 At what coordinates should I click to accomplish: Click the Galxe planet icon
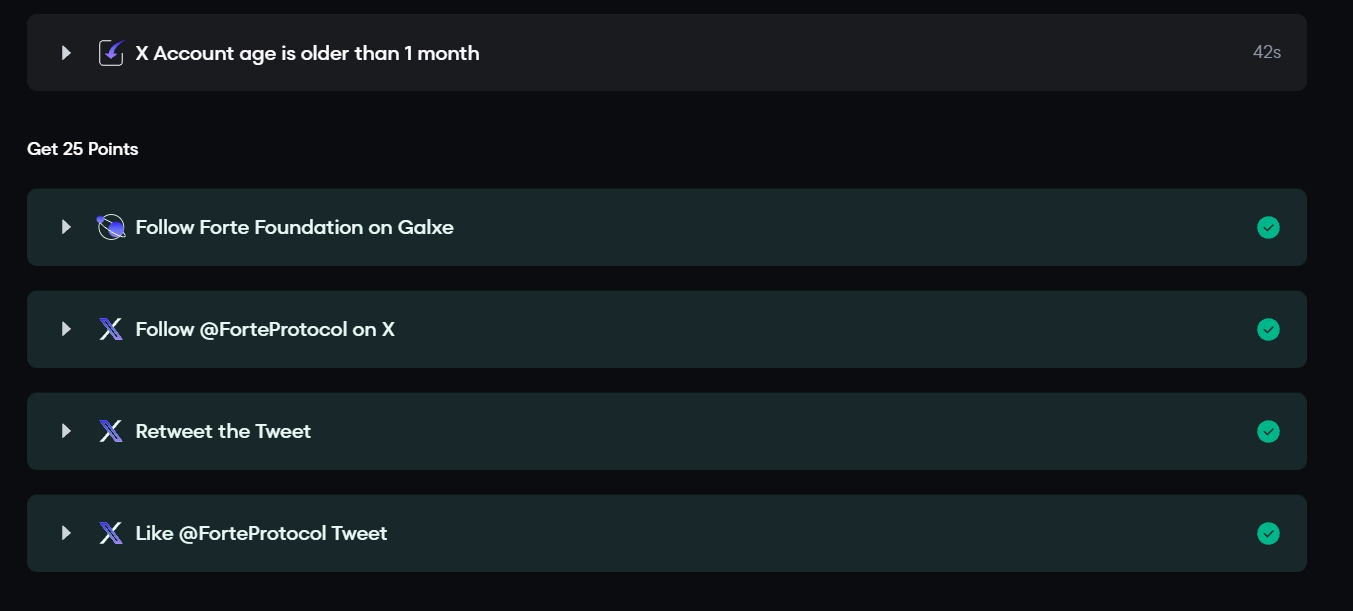[x=111, y=227]
